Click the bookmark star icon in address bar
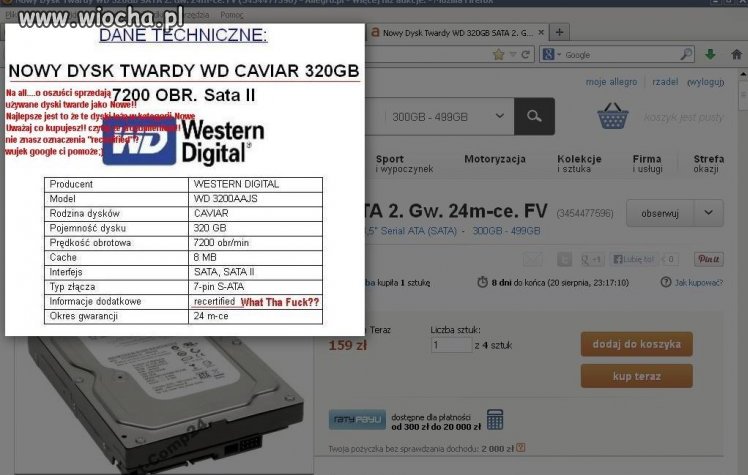748x475 pixels. pos(499,54)
